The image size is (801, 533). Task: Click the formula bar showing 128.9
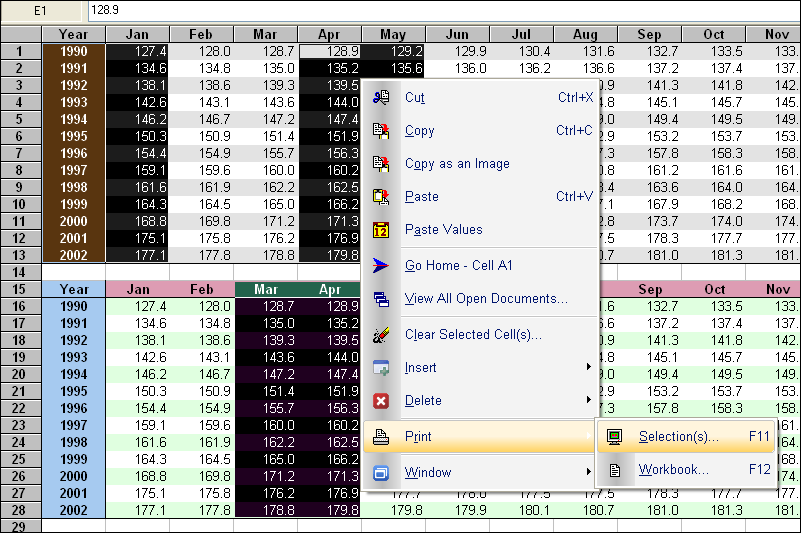pyautogui.click(x=440, y=10)
